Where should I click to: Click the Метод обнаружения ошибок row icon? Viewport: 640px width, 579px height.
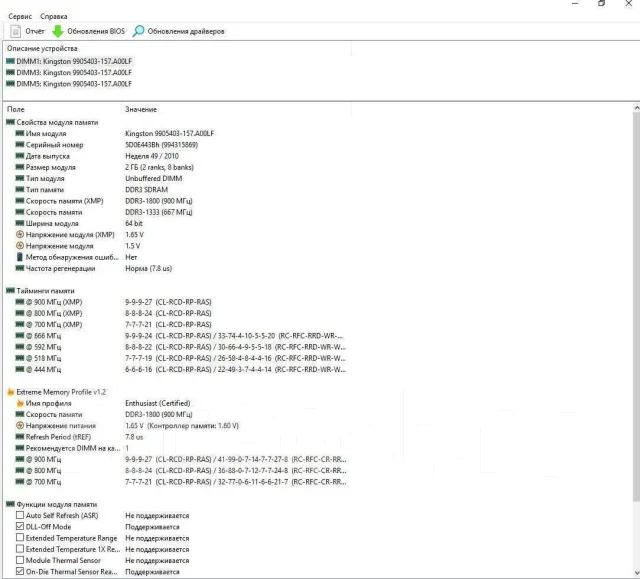(20, 257)
